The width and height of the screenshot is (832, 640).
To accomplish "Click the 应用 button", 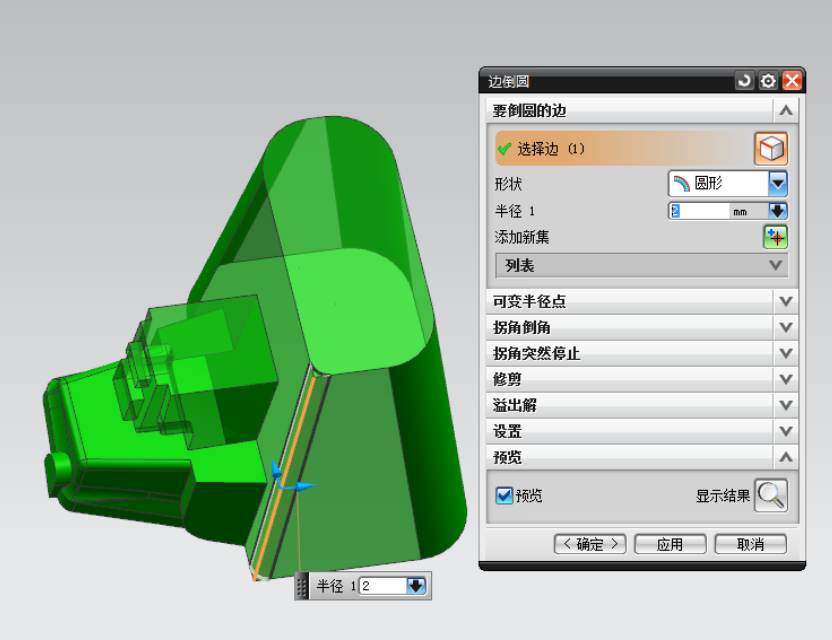I will coord(670,544).
